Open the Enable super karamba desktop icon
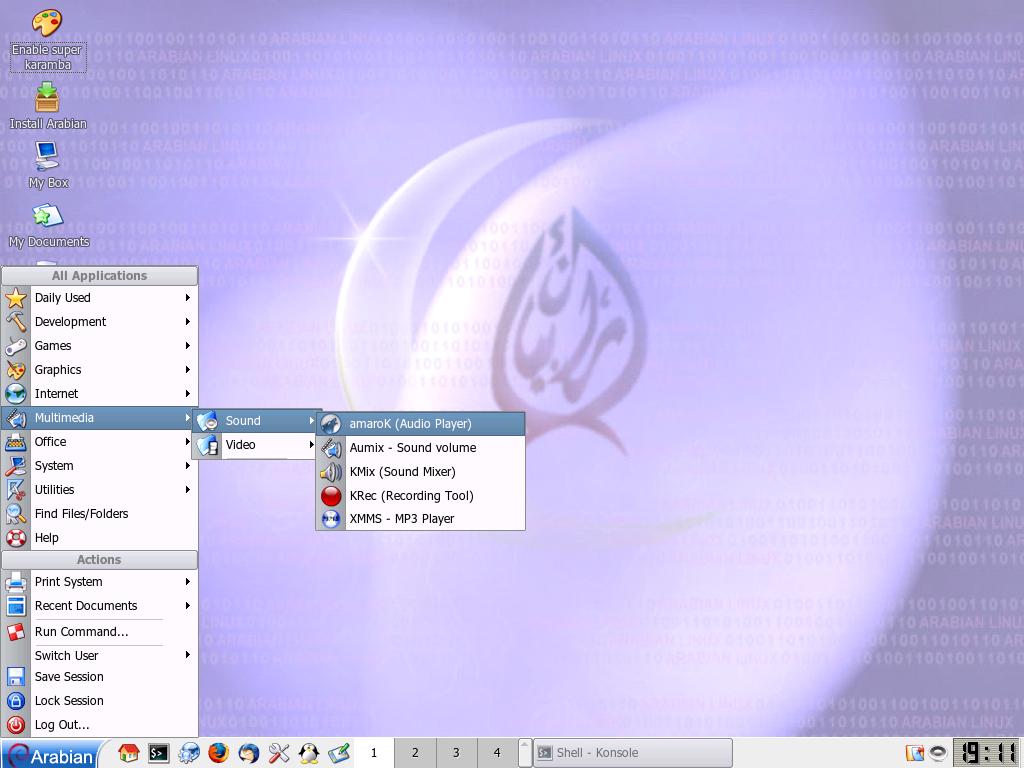Image resolution: width=1024 pixels, height=768 pixels. pyautogui.click(x=47, y=39)
